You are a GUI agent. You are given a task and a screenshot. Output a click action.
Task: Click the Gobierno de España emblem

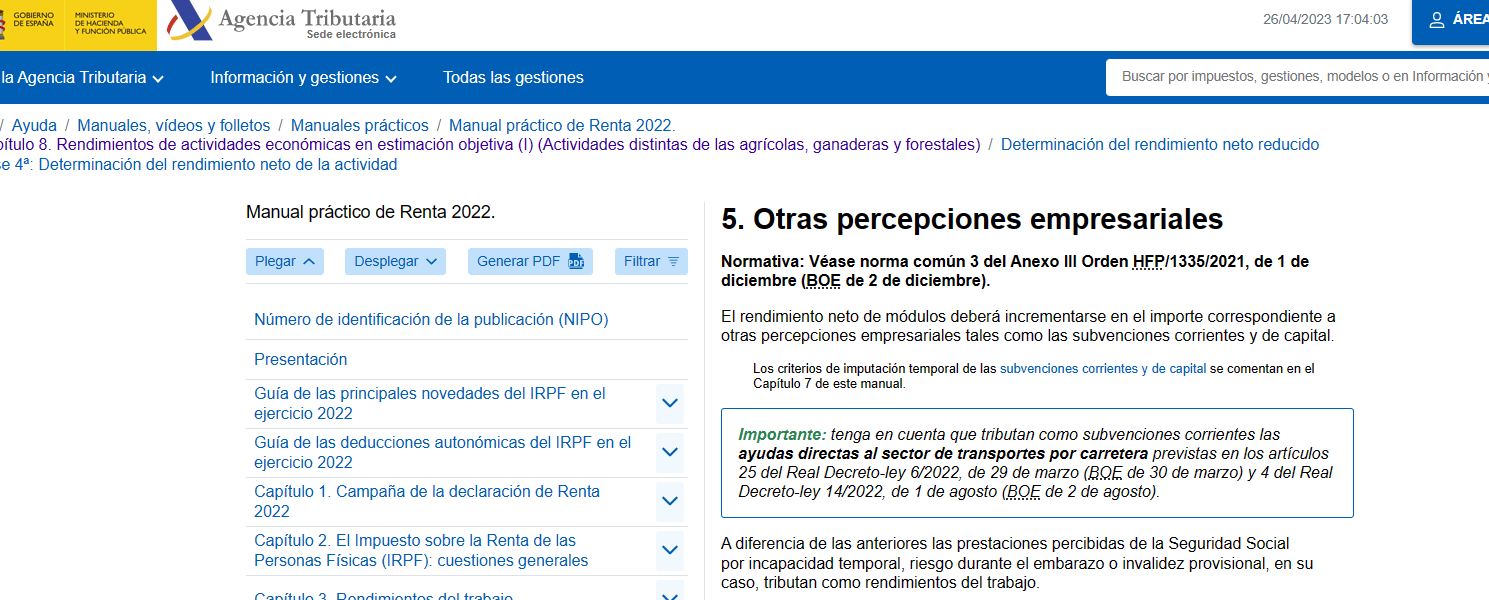point(34,24)
